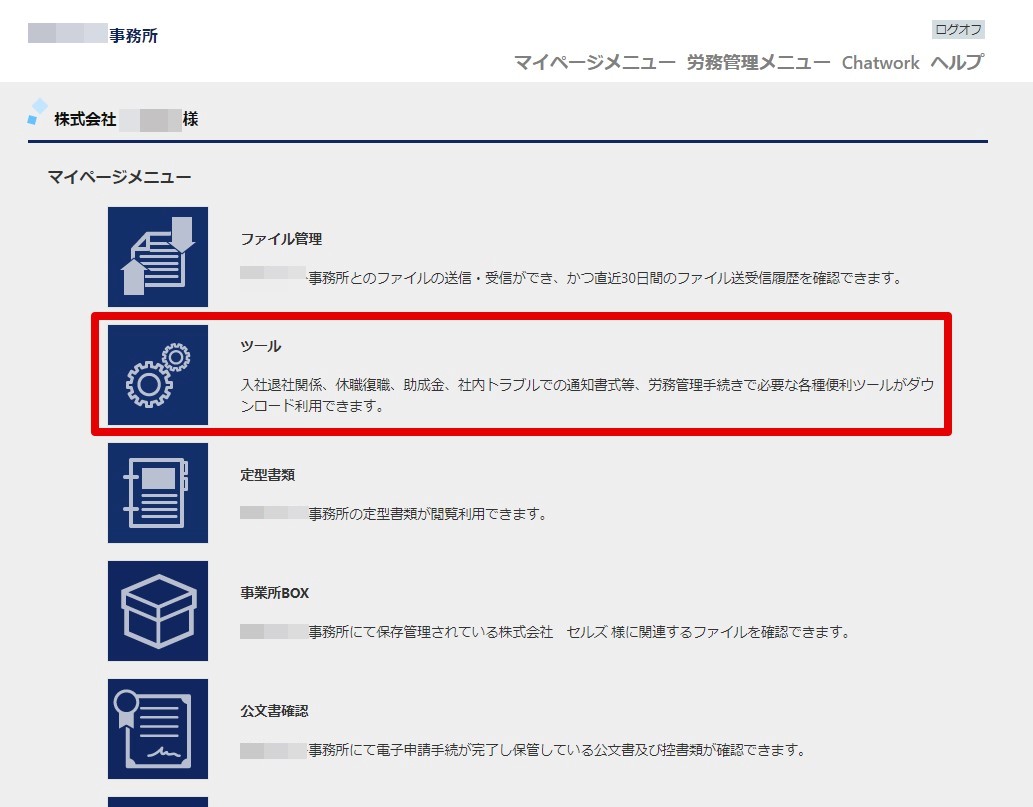Screen dimensions: 1033x807
Task: Click the 電子申請手続 description text
Action: (x=522, y=749)
